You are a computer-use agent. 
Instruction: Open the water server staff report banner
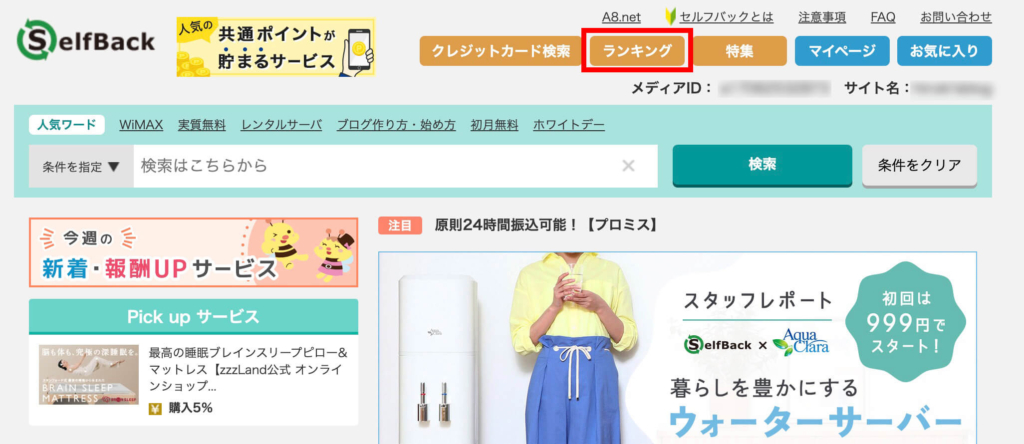677,348
